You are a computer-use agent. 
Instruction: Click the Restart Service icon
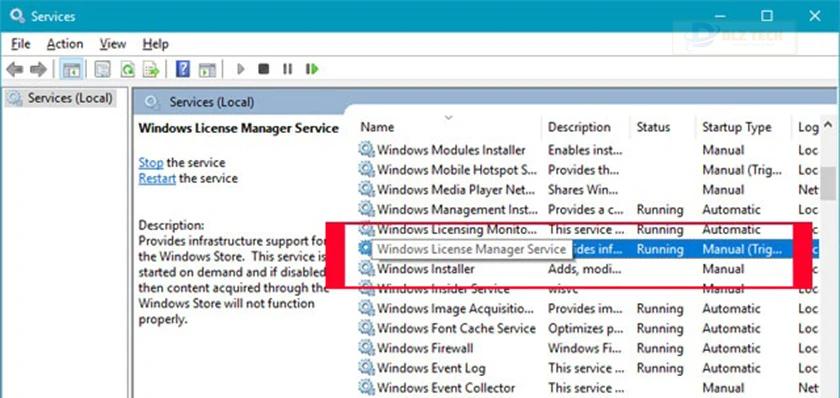pos(312,69)
